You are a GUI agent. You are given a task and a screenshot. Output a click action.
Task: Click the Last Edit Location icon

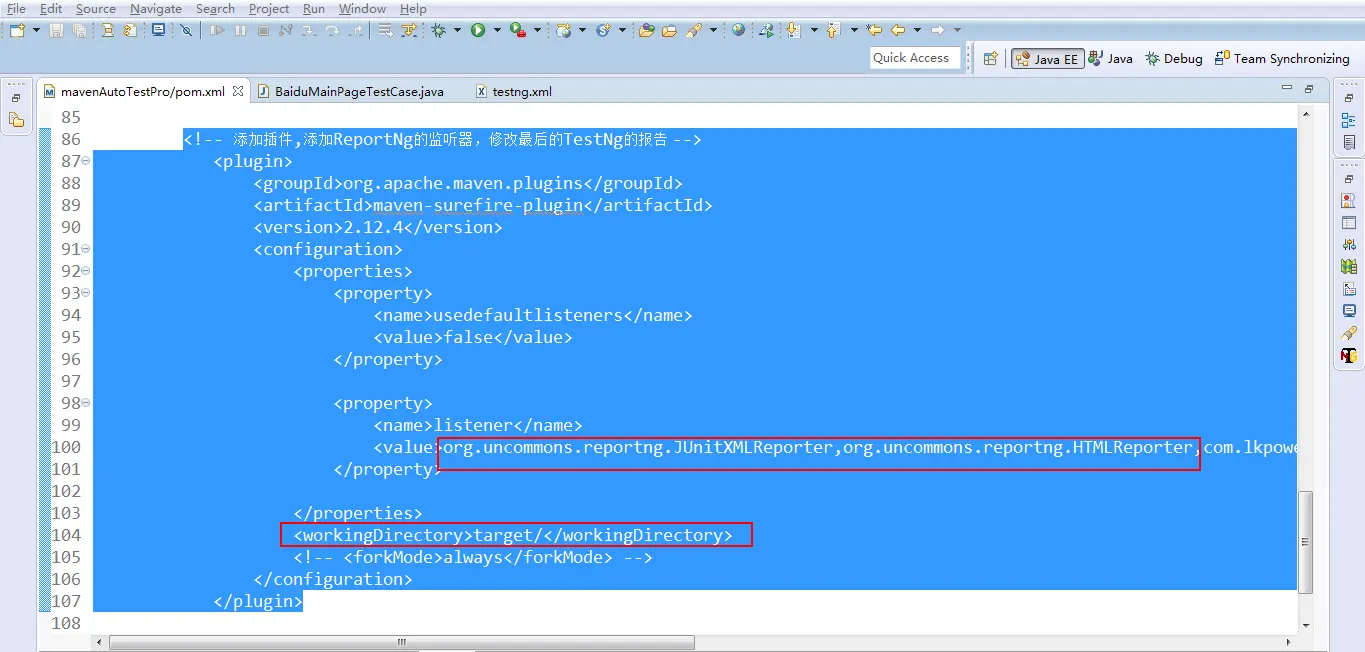click(x=875, y=30)
